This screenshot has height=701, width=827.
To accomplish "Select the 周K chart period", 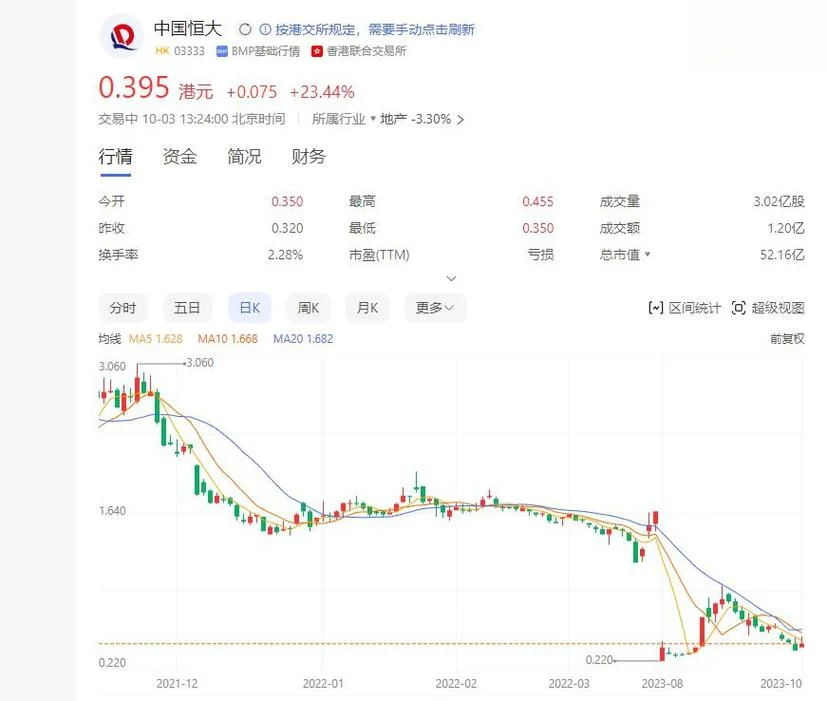I will (x=308, y=308).
